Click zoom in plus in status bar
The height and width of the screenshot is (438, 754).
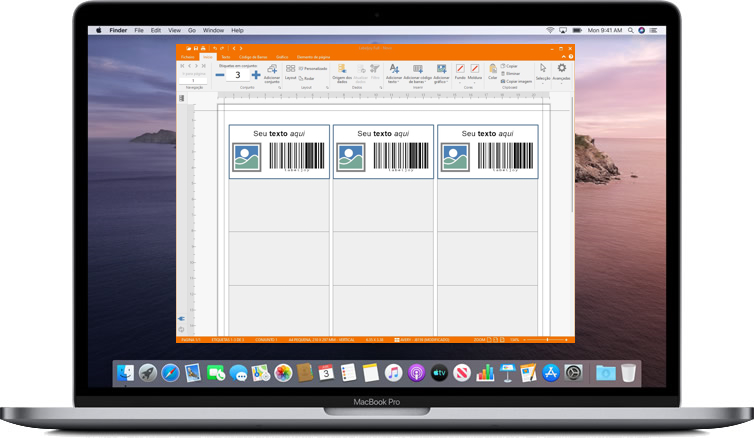(566, 340)
